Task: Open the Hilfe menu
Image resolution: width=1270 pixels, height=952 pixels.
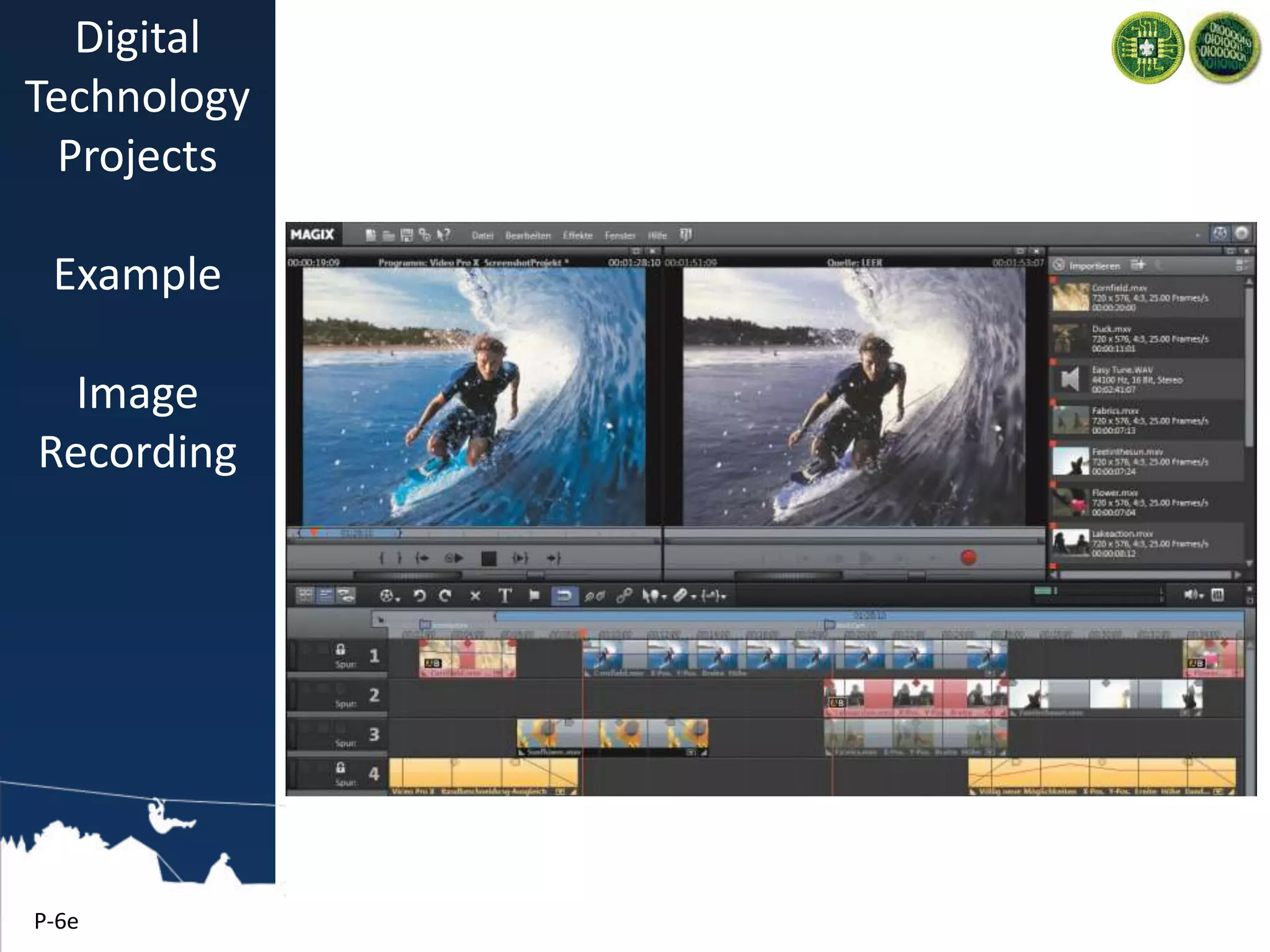Action: (x=657, y=236)
